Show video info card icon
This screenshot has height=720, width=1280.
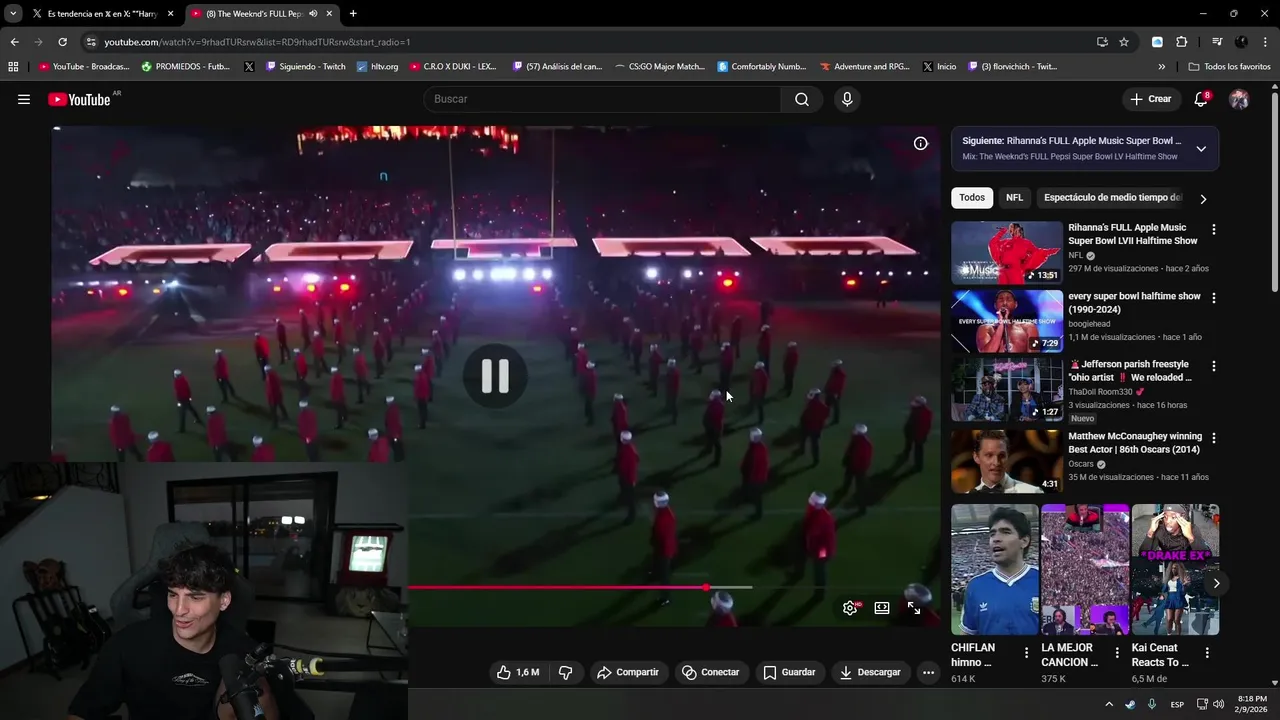[921, 143]
